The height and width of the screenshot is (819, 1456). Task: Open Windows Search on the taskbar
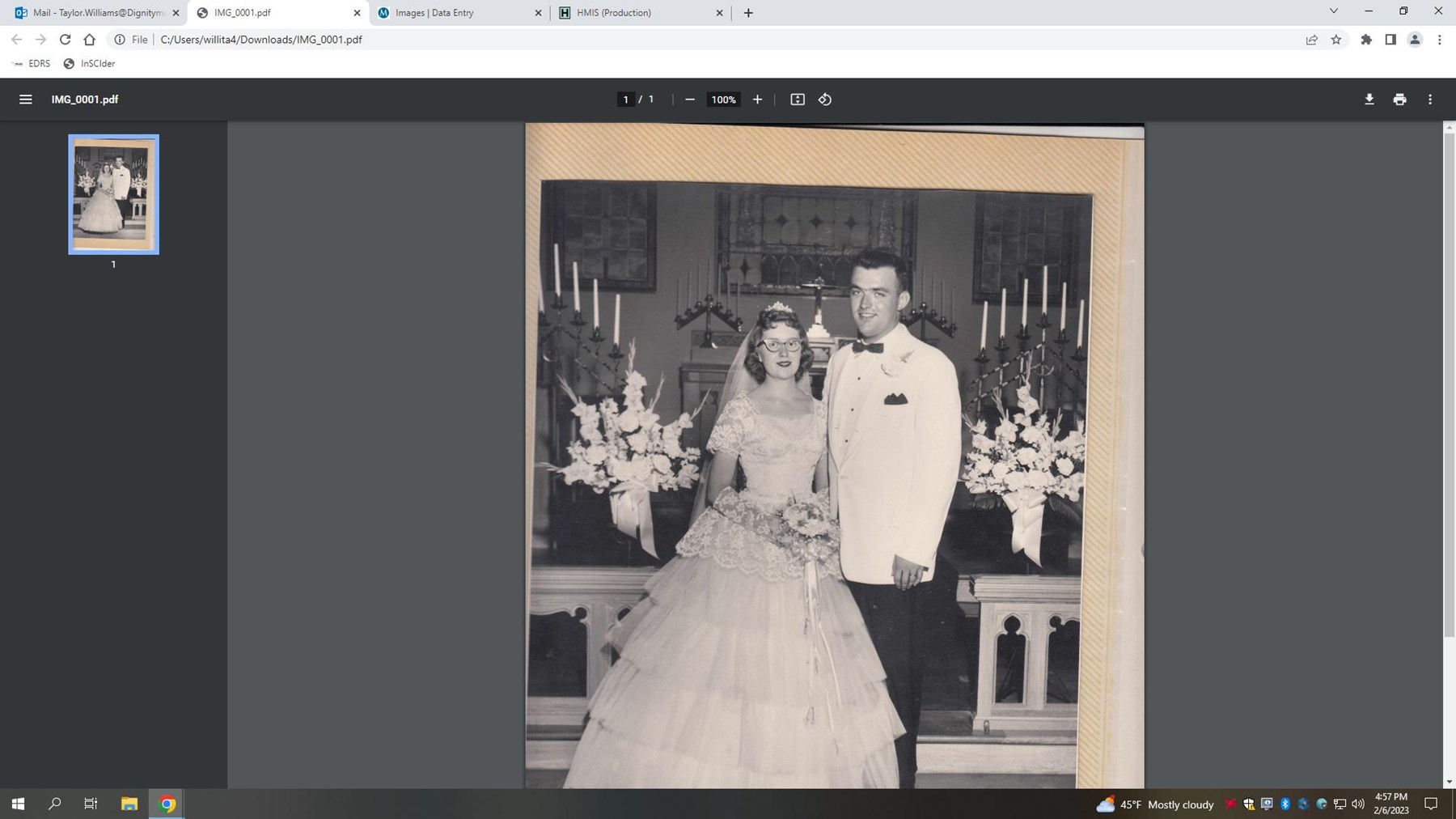54,804
